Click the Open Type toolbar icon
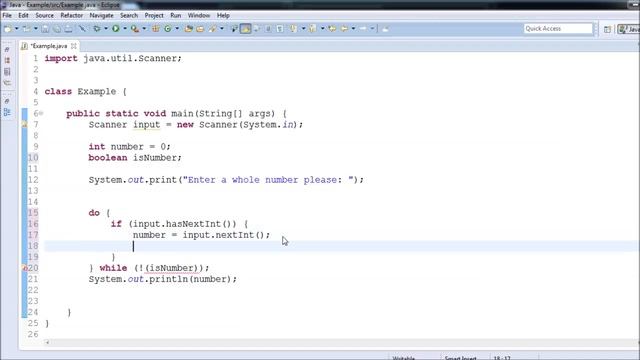 pyautogui.click(x=188, y=29)
